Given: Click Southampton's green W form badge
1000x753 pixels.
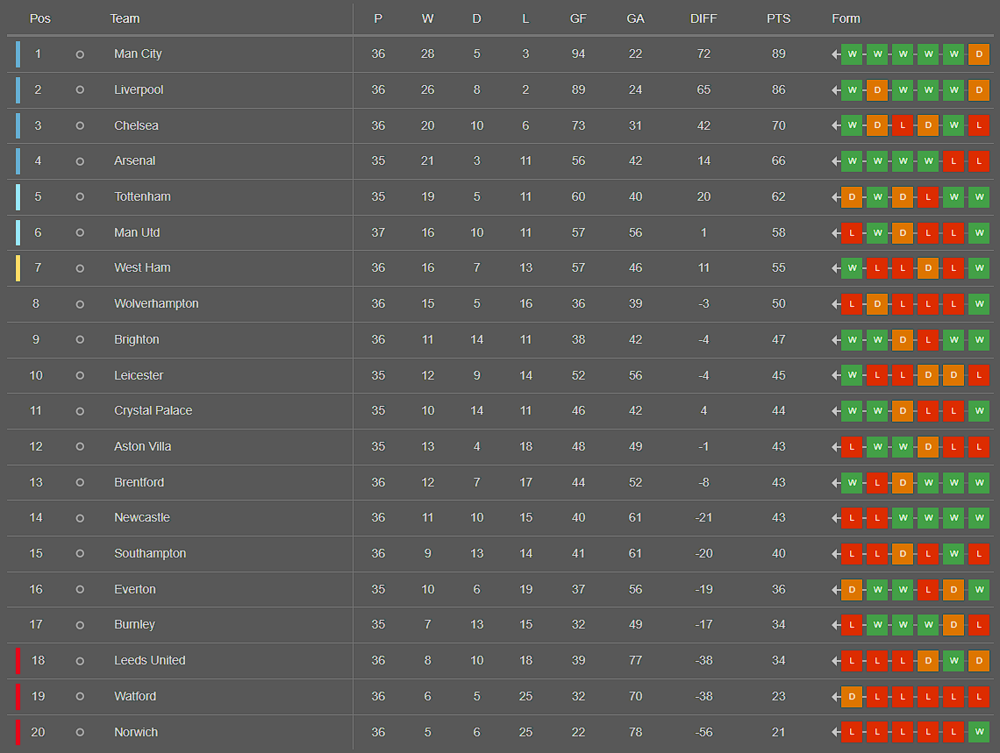Looking at the screenshot, I should pos(953,554).
